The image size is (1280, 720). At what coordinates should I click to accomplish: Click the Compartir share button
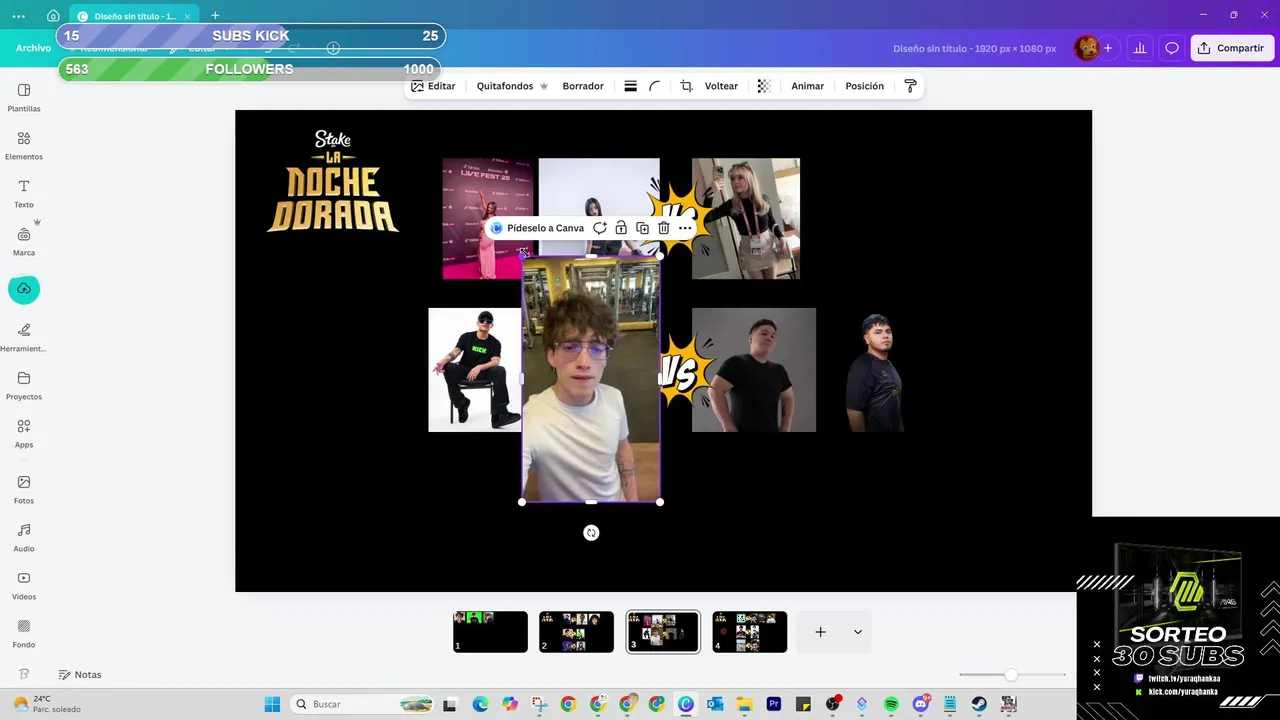pos(1232,48)
